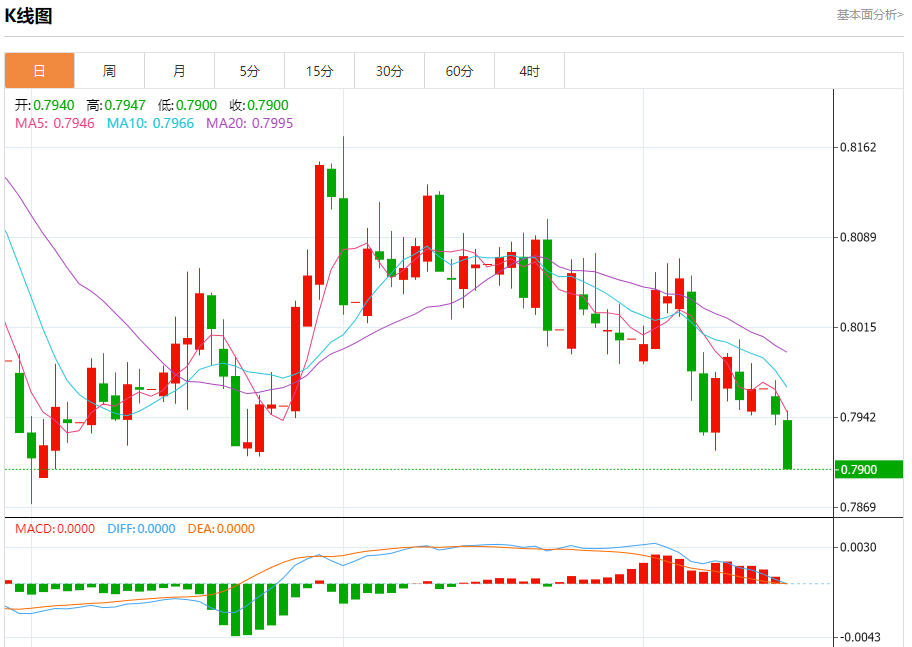
Task: Click the MACD:0.0000 indicator label
Action: coord(55,529)
